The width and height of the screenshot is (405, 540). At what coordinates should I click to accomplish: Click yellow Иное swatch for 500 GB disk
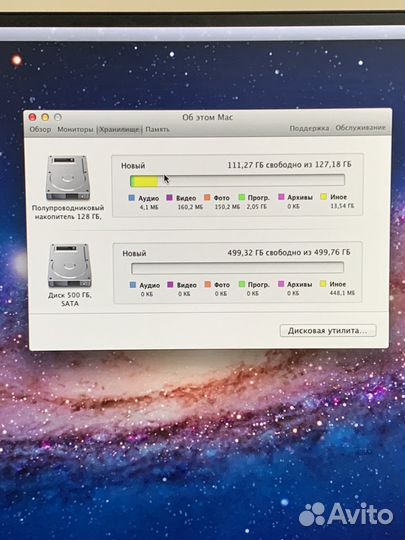(x=323, y=284)
